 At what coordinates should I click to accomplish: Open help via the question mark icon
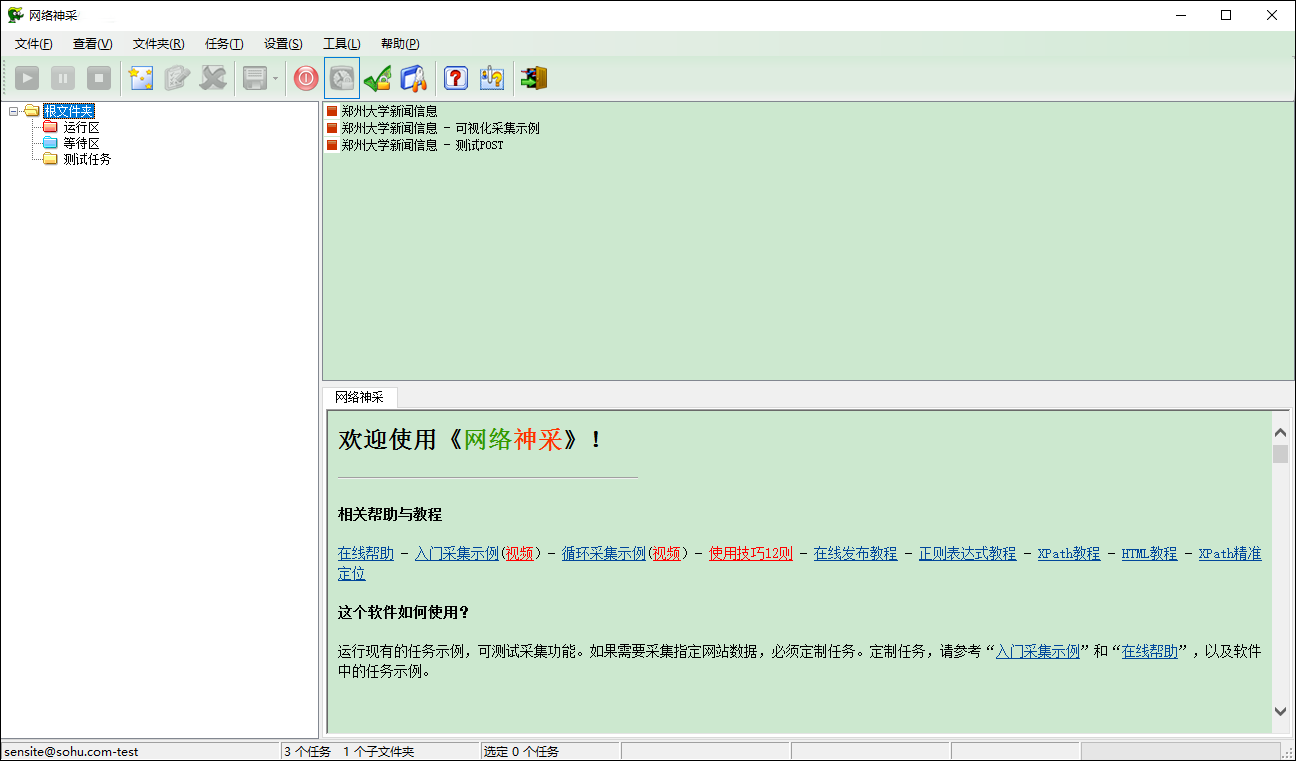(x=455, y=77)
